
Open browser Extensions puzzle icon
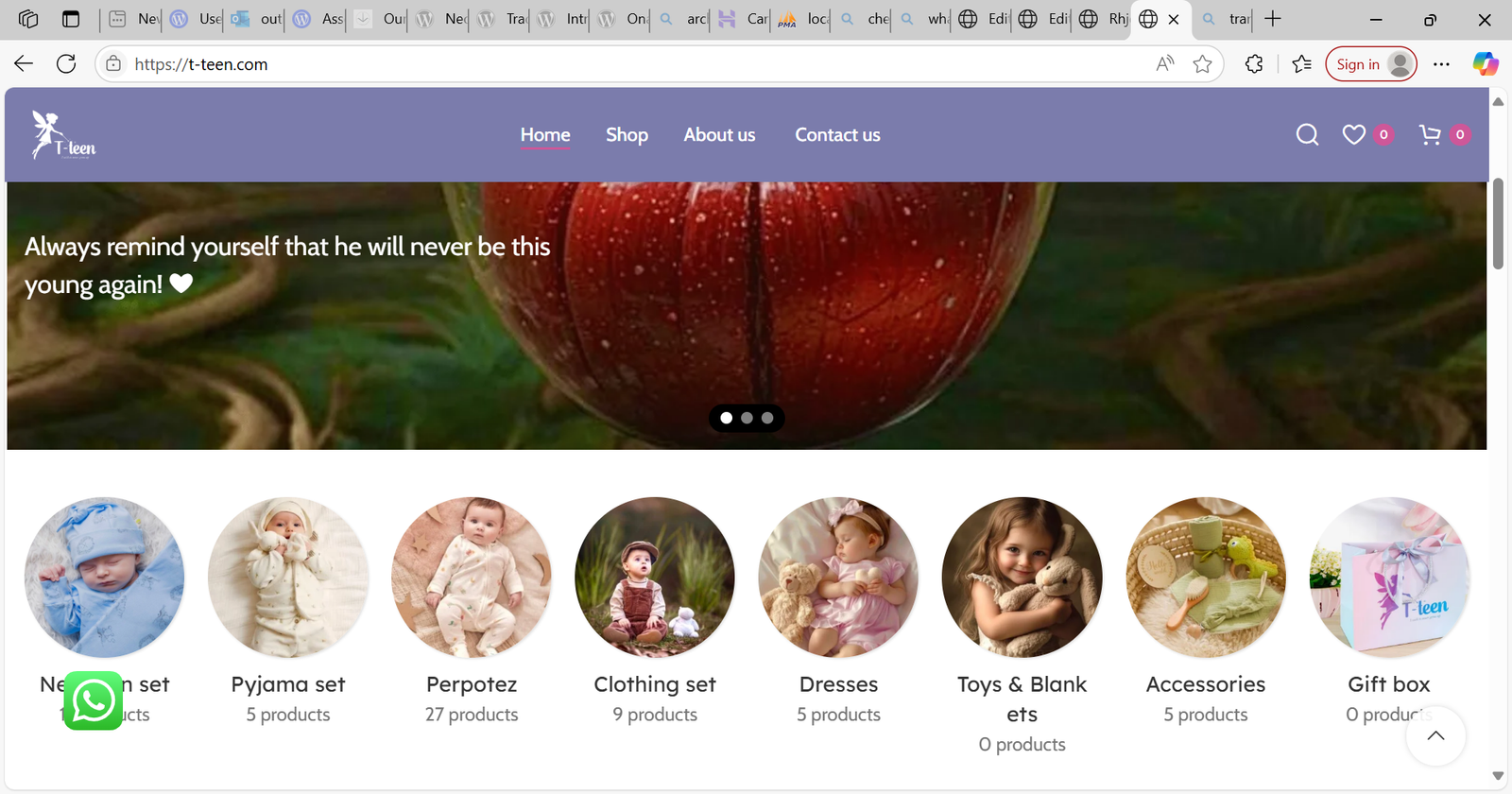pos(1254,64)
